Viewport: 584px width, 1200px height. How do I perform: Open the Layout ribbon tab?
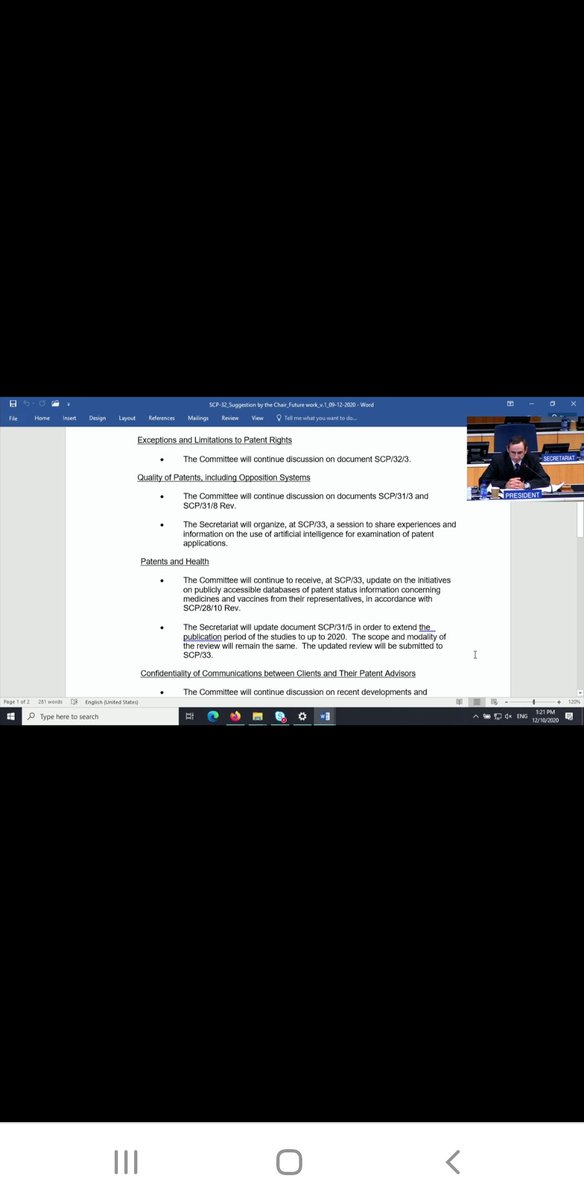(127, 418)
